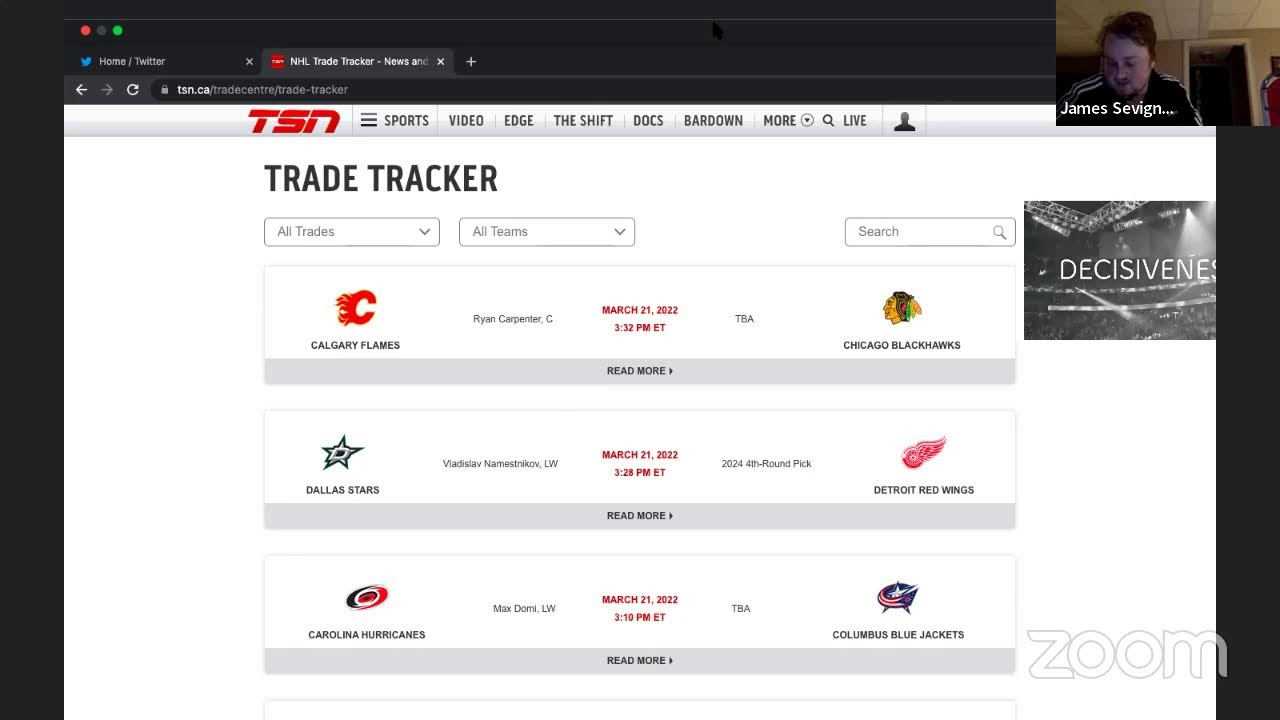The image size is (1280, 720).
Task: Click Ryan Carpenter, C text
Action: coord(513,319)
